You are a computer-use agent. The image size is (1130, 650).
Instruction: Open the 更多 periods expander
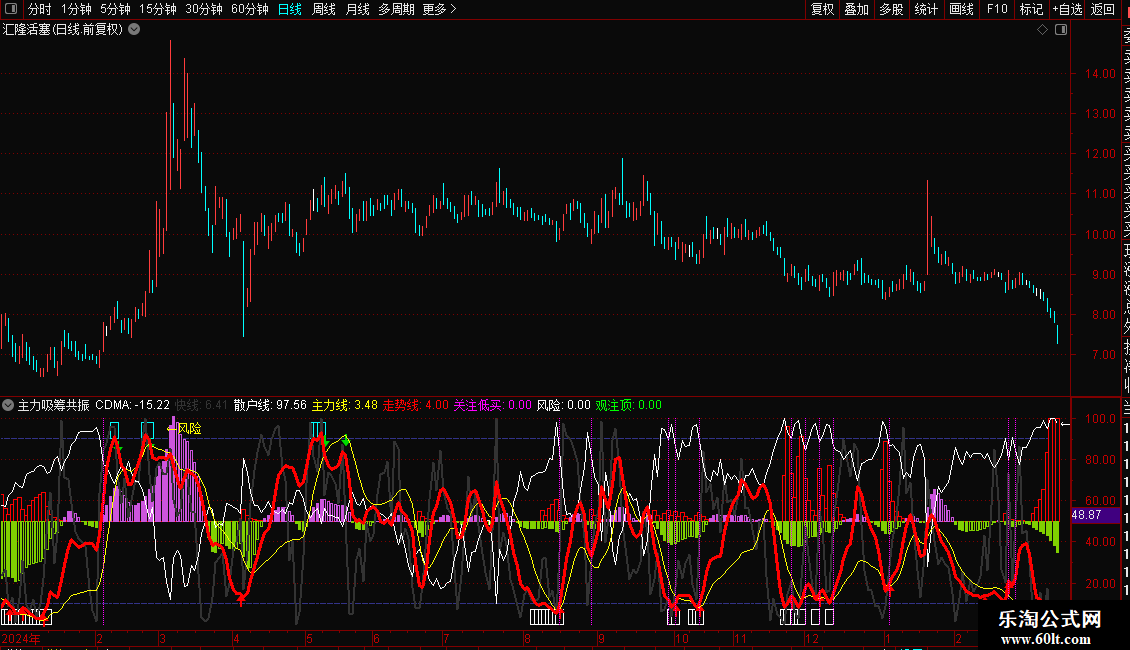coord(439,9)
